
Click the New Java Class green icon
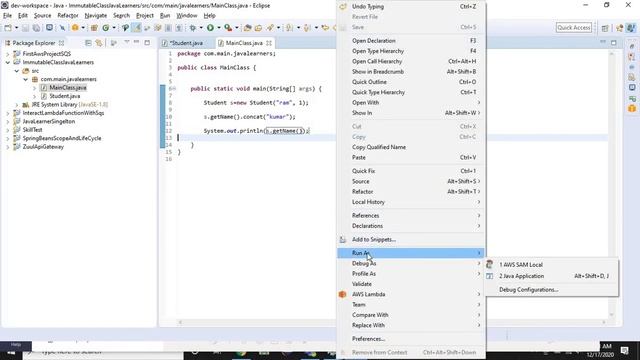(106, 28)
